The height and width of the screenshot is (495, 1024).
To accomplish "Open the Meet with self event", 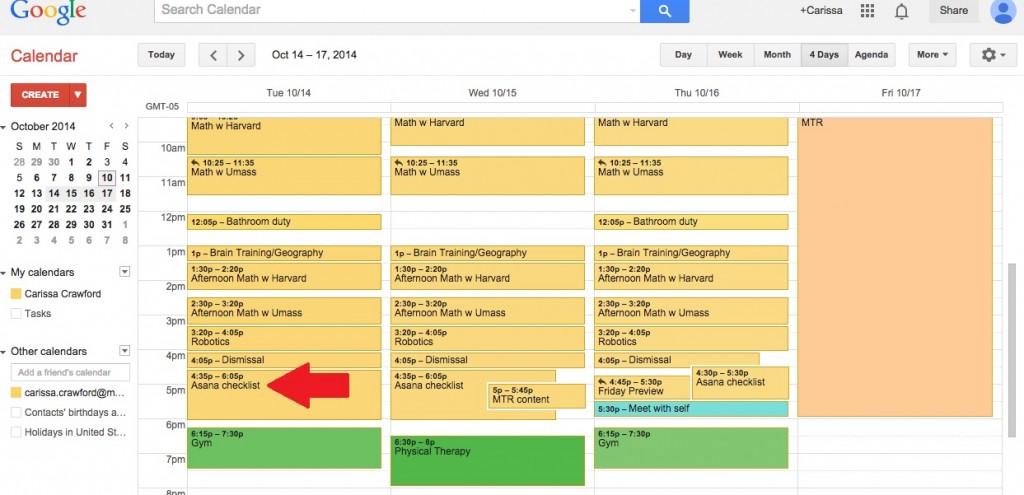I will (691, 409).
